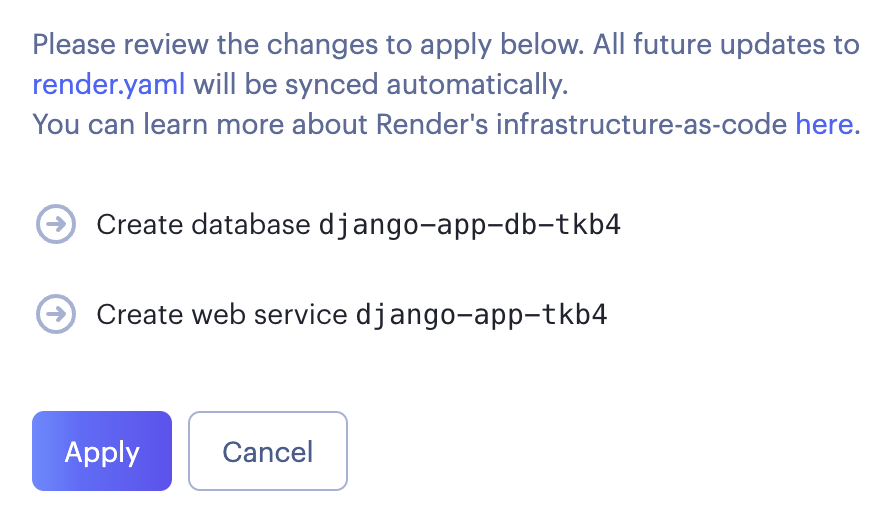
Task: Click the 'Create web service' label text
Action: point(222,315)
